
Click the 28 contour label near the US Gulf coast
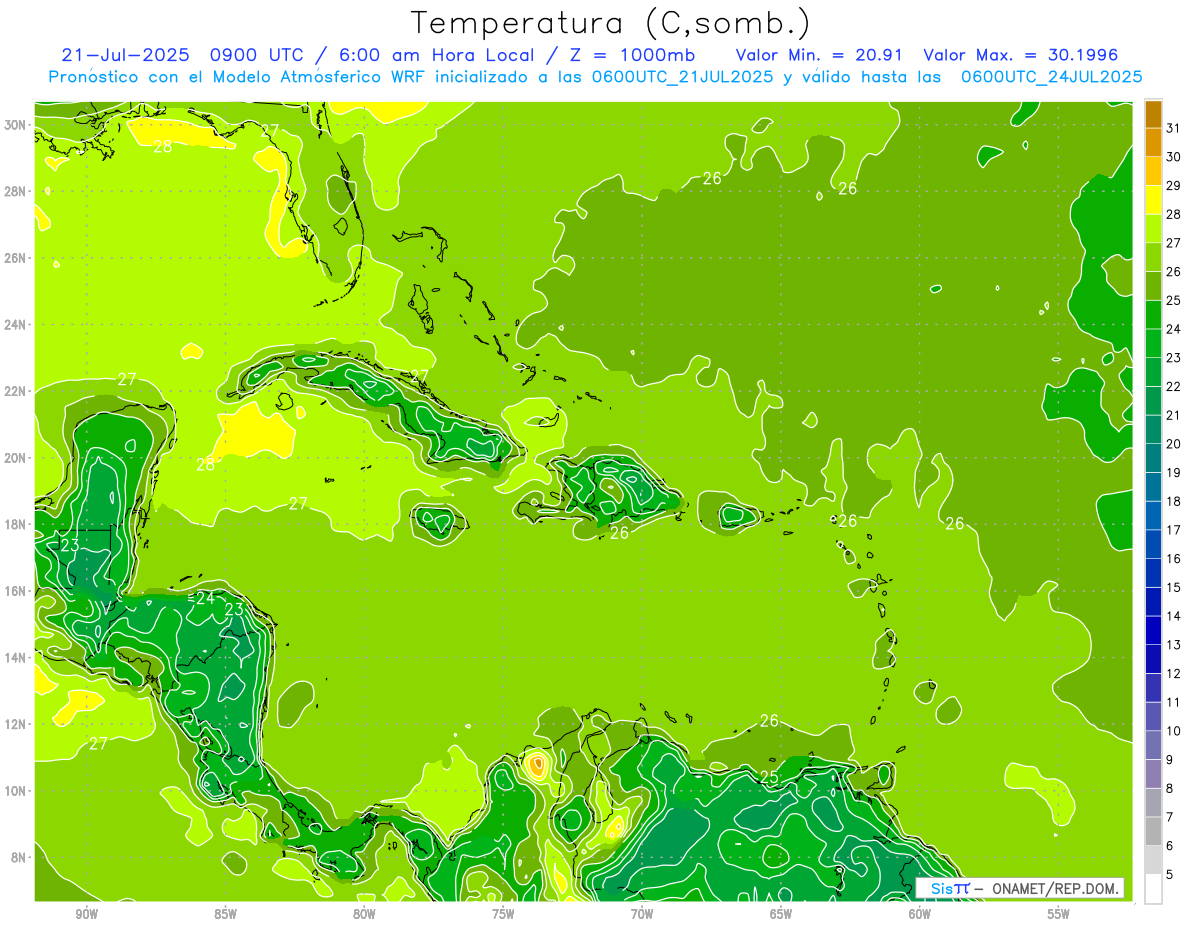[163, 146]
